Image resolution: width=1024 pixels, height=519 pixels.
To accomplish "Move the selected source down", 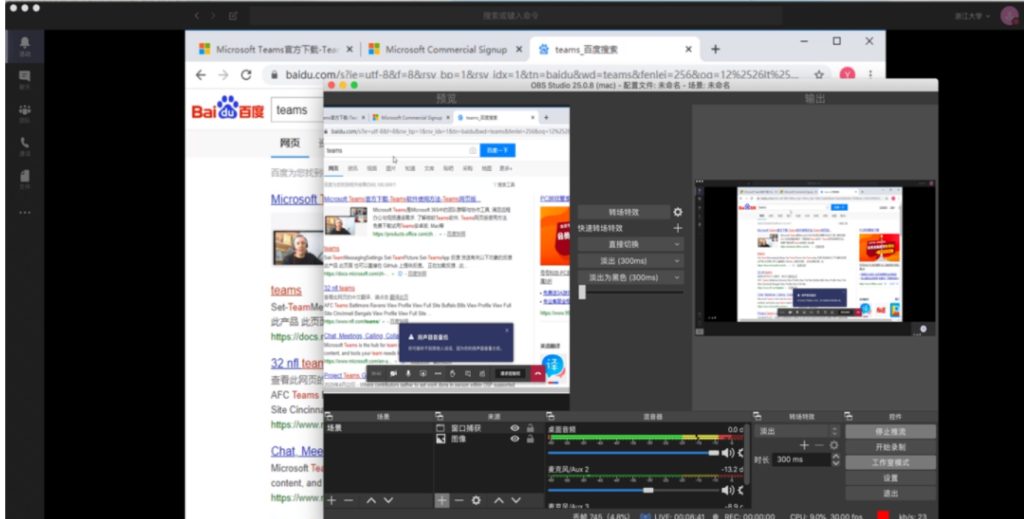I will (x=516, y=500).
